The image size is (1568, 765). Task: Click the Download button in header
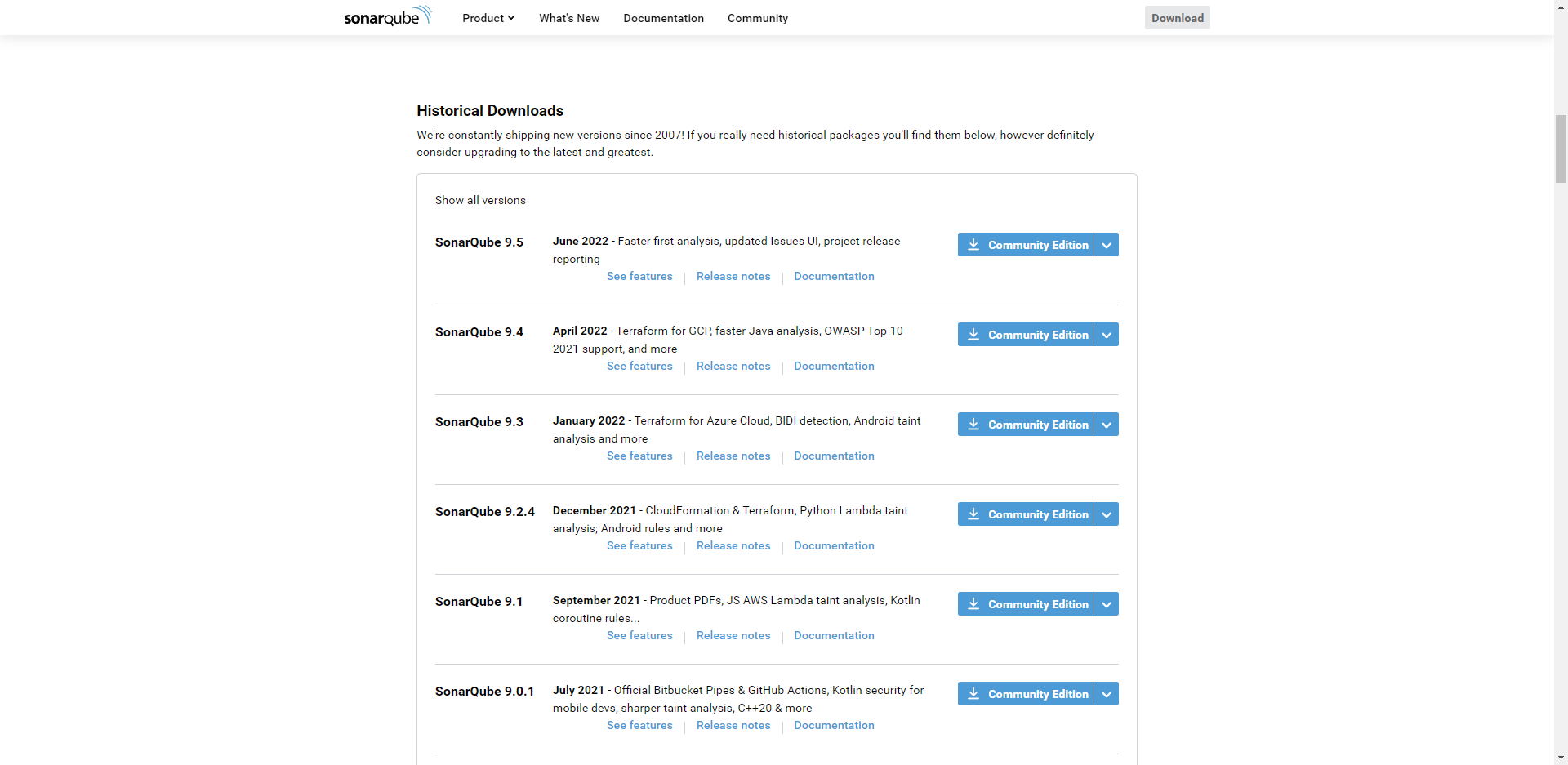click(1177, 18)
